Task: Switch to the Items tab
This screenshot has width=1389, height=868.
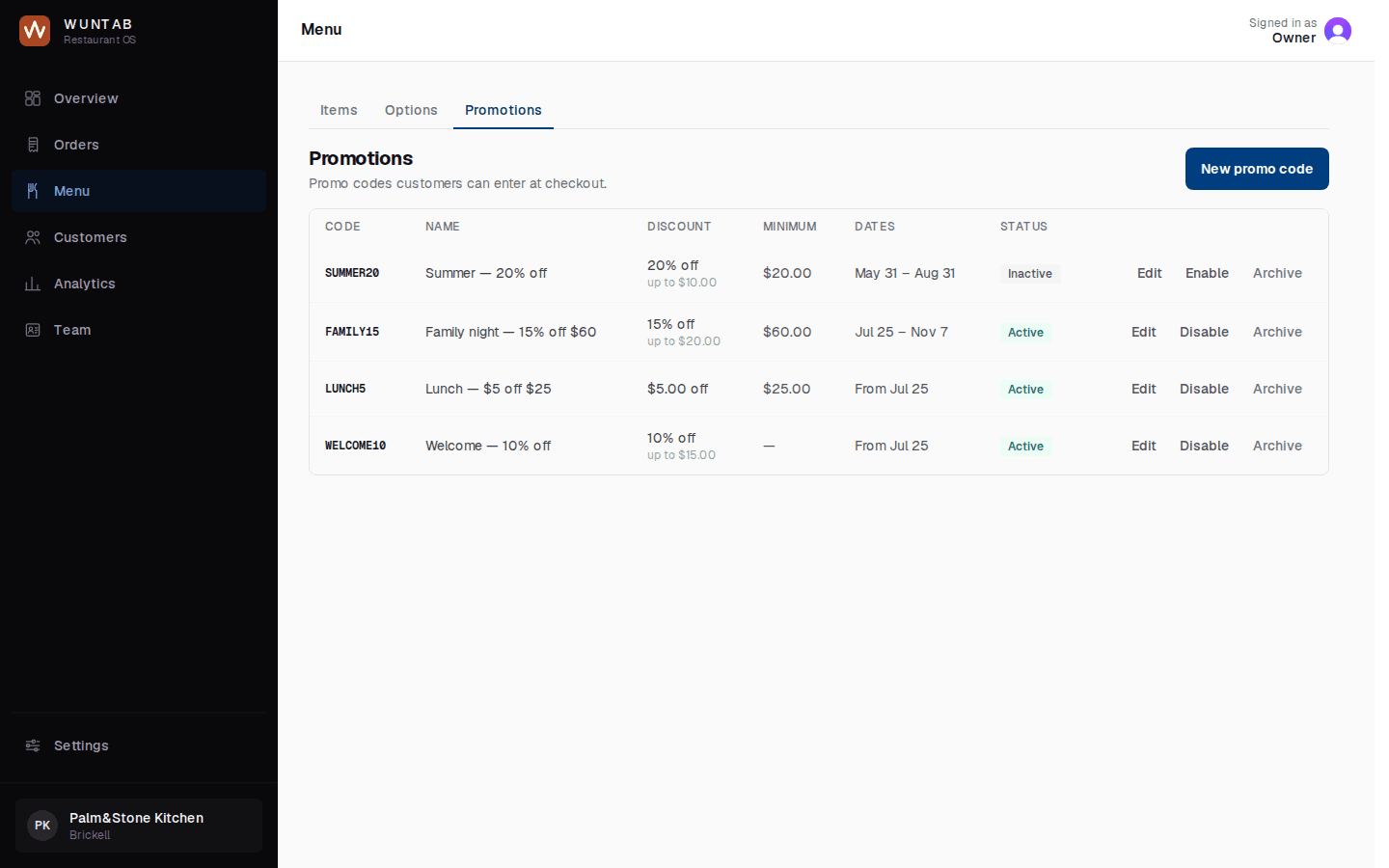Action: (339, 110)
